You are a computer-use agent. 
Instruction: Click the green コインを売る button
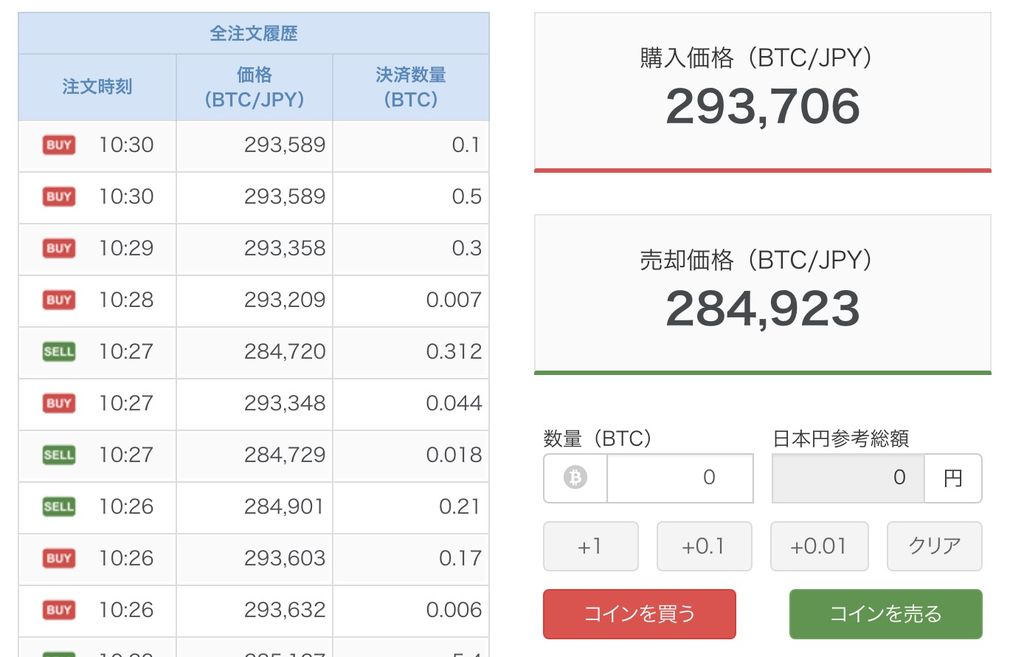pos(886,614)
